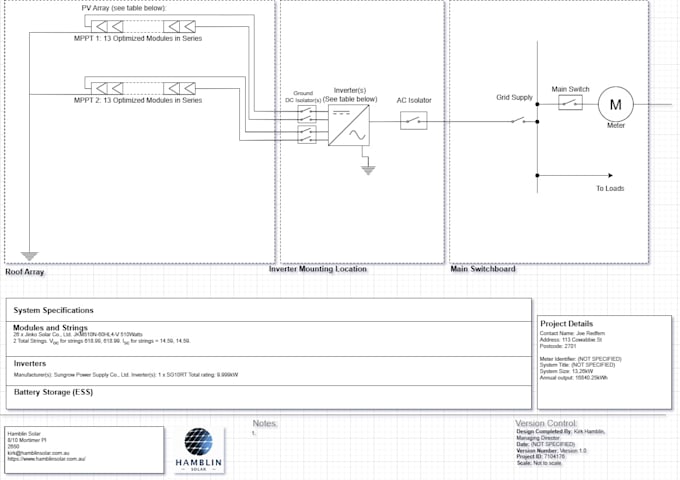Click the 'Meter Identifier: (NOT SPECIFIED)' line
680x480 pixels.
580,359
